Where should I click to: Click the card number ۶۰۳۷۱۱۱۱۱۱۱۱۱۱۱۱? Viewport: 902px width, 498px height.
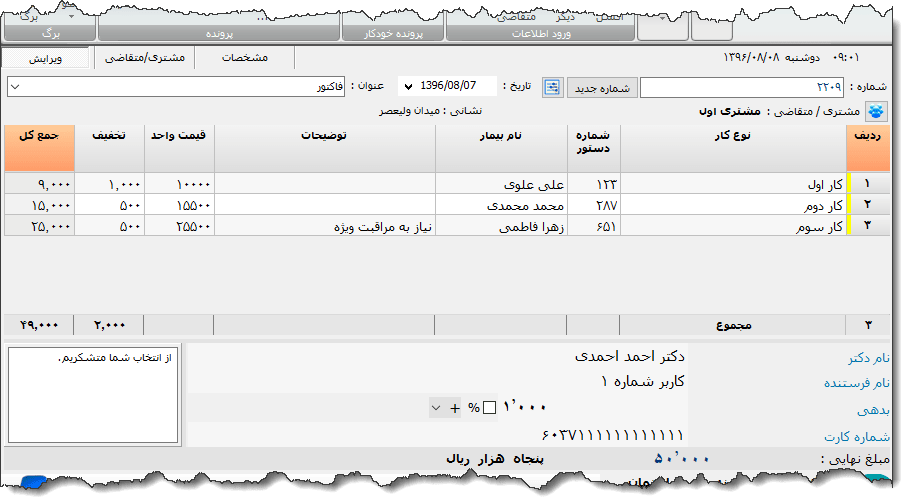(x=613, y=434)
